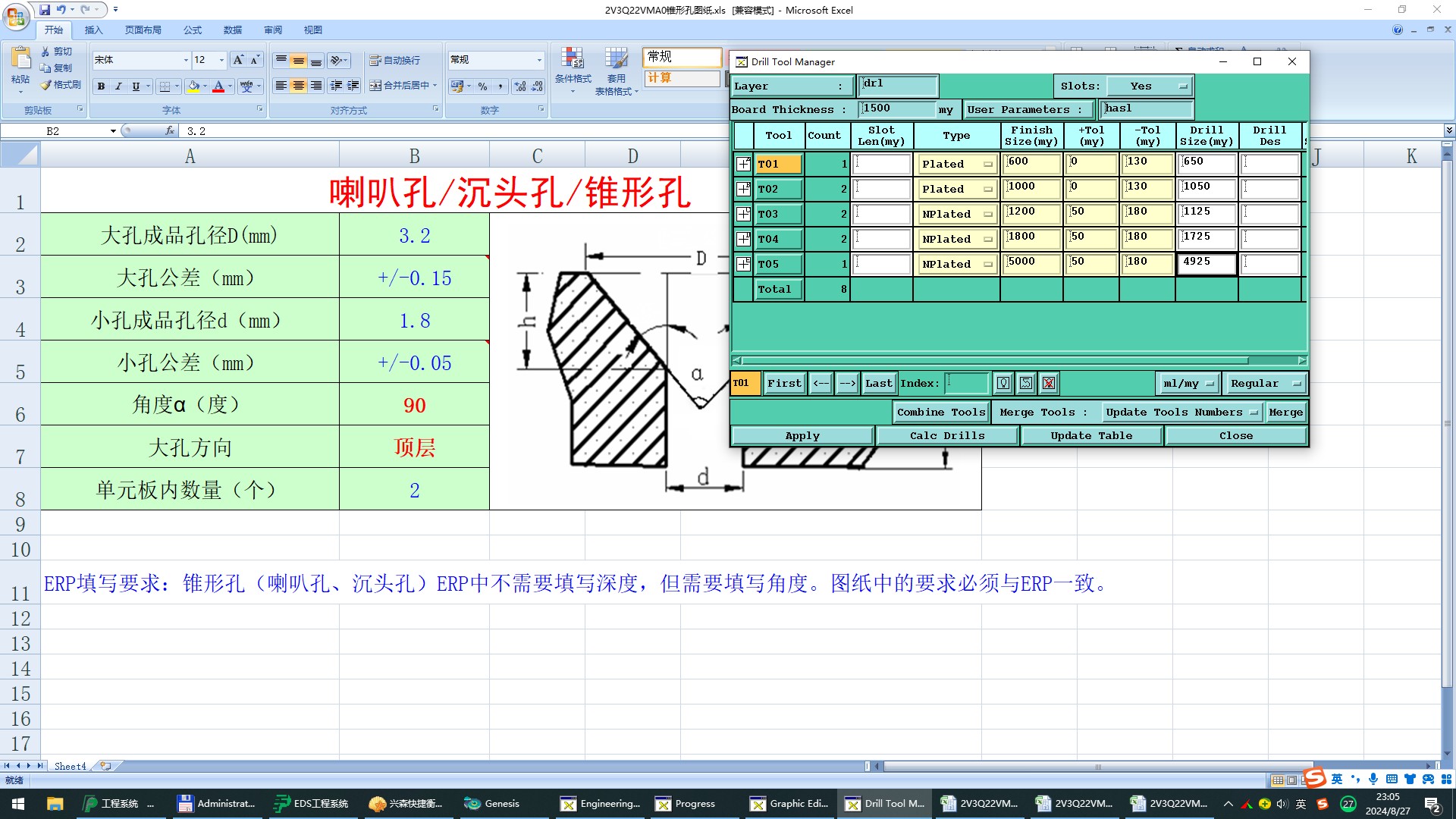Click the Paste clipboard icon
Image resolution: width=1456 pixels, height=819 pixels.
[x=20, y=58]
